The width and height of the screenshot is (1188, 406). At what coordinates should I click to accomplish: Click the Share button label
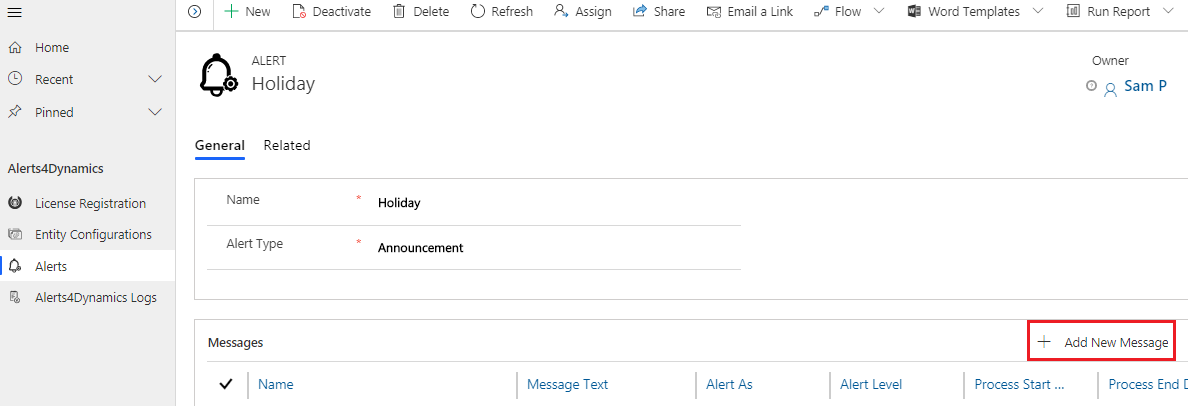click(x=669, y=11)
